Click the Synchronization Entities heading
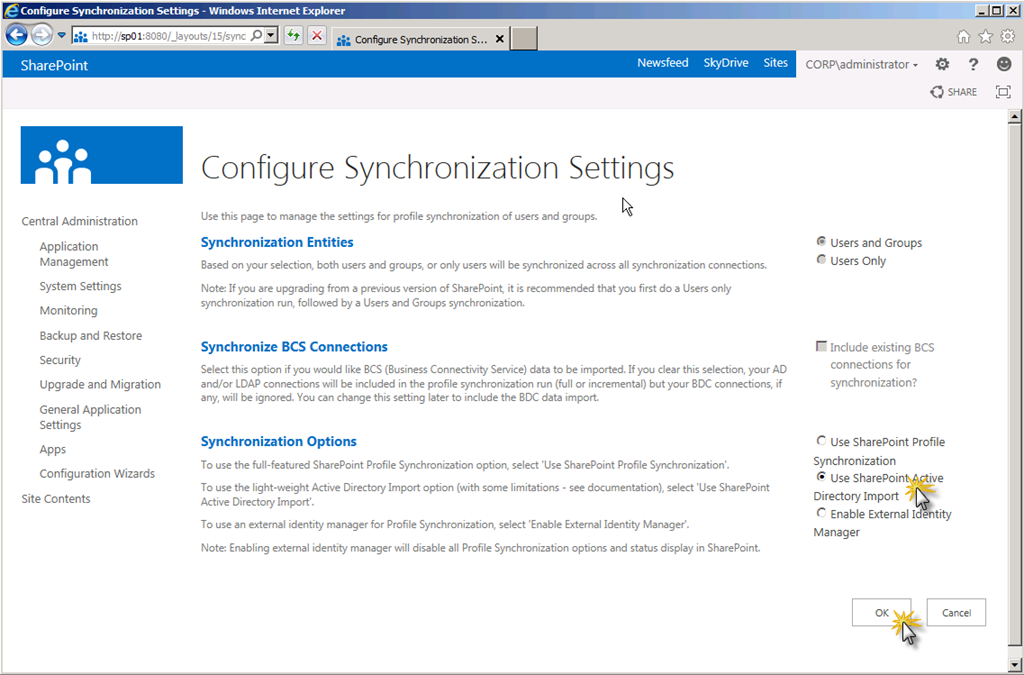The width and height of the screenshot is (1024, 675). [277, 242]
